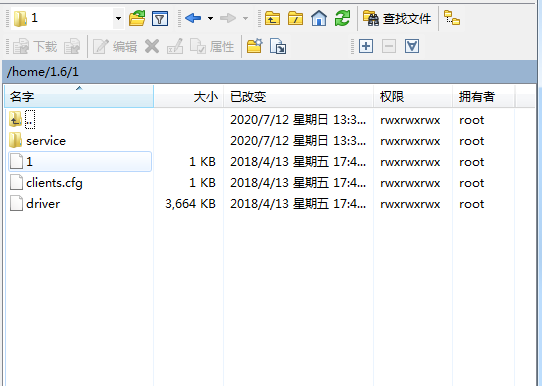Click the rwxrwxrwx permission in service row

410,141
